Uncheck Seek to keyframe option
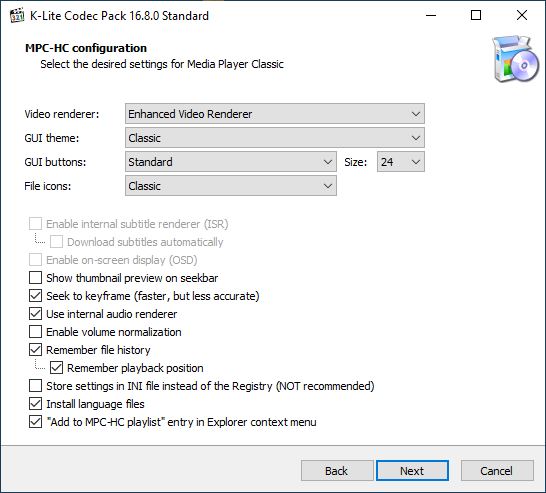The image size is (546, 493). click(36, 296)
